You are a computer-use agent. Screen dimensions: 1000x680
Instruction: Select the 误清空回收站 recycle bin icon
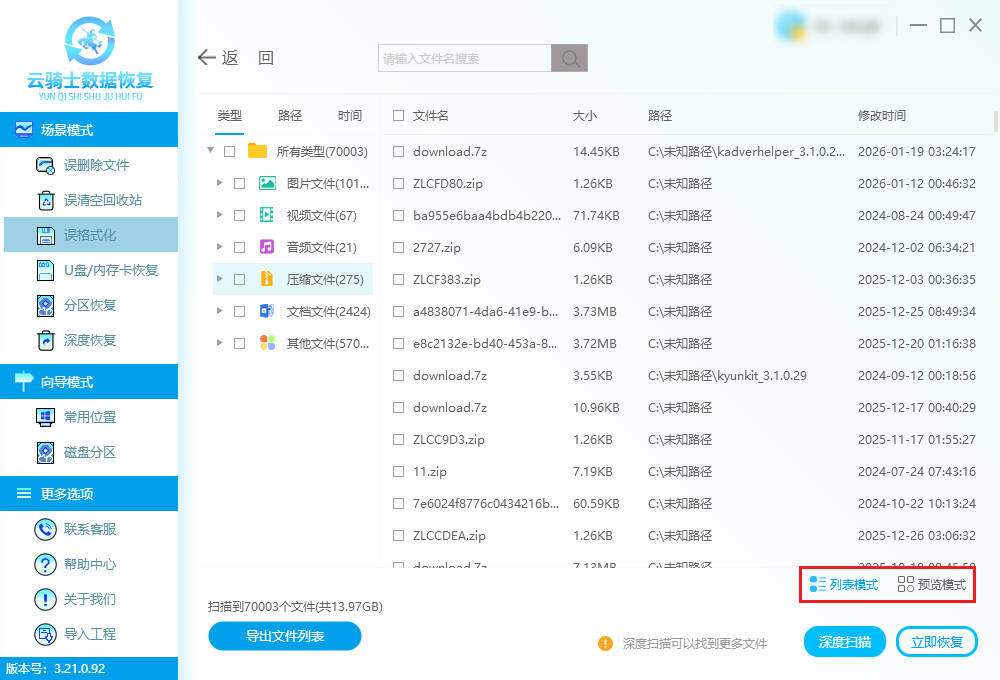coord(46,200)
